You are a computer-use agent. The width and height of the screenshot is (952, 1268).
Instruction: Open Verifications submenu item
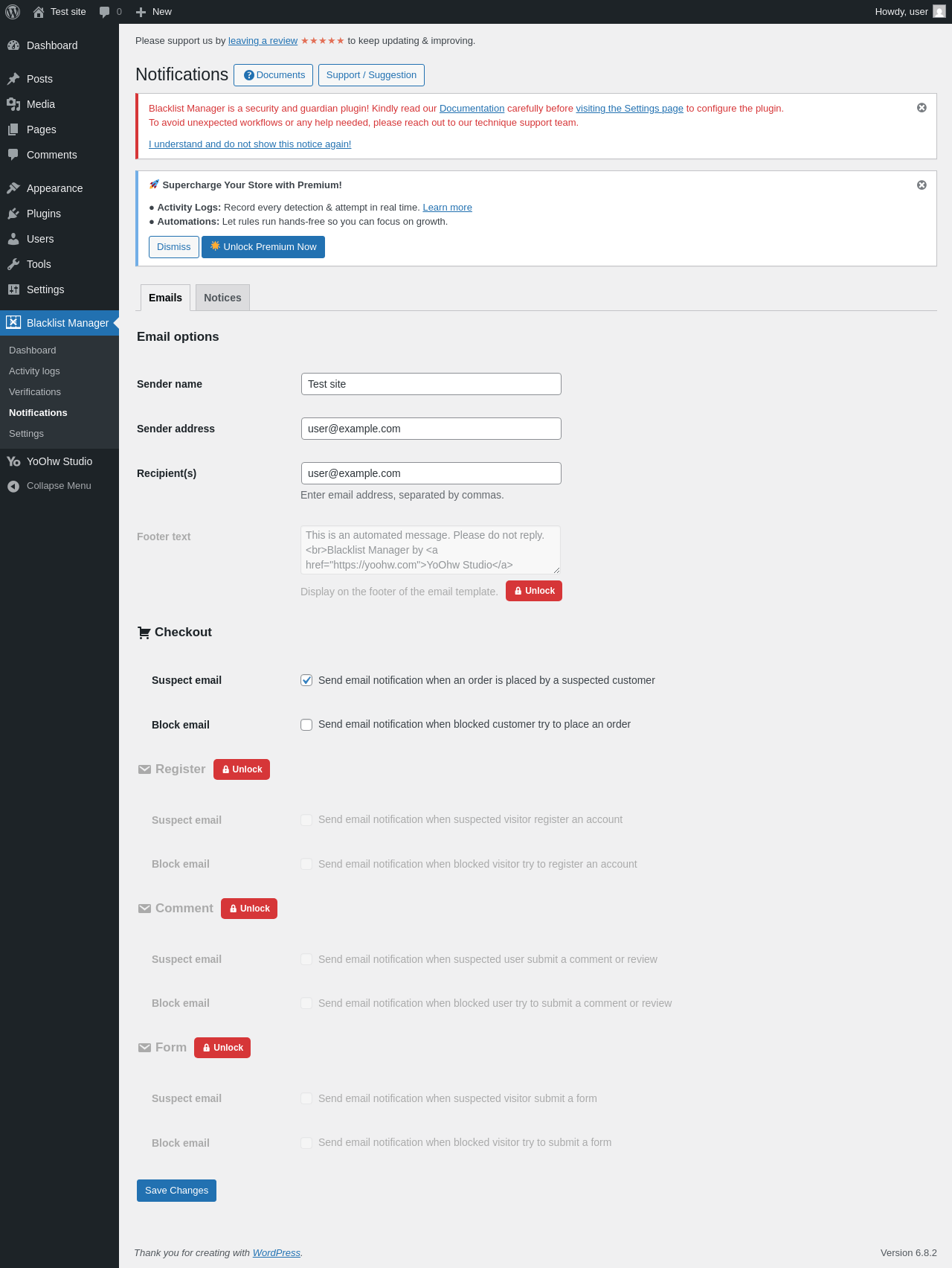(35, 392)
